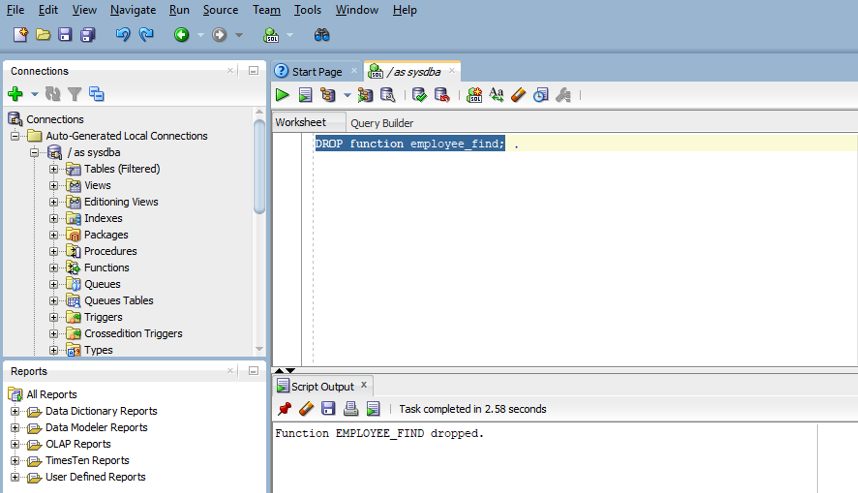
Task: Clear the worksheet with the eraser icon
Action: [x=518, y=95]
